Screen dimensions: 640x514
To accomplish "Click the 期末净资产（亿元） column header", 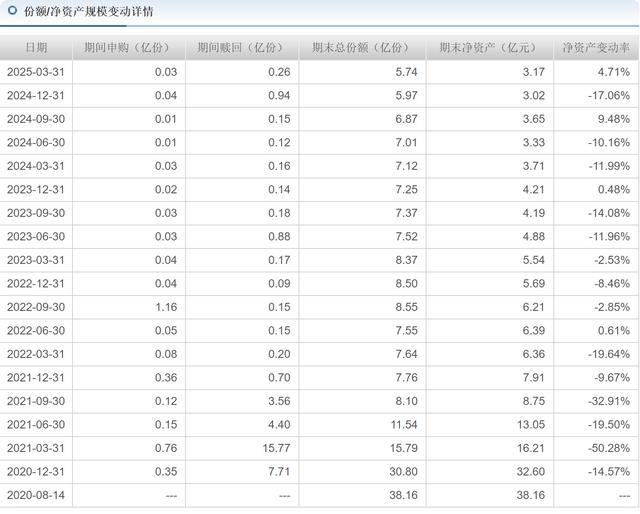I will (488, 48).
